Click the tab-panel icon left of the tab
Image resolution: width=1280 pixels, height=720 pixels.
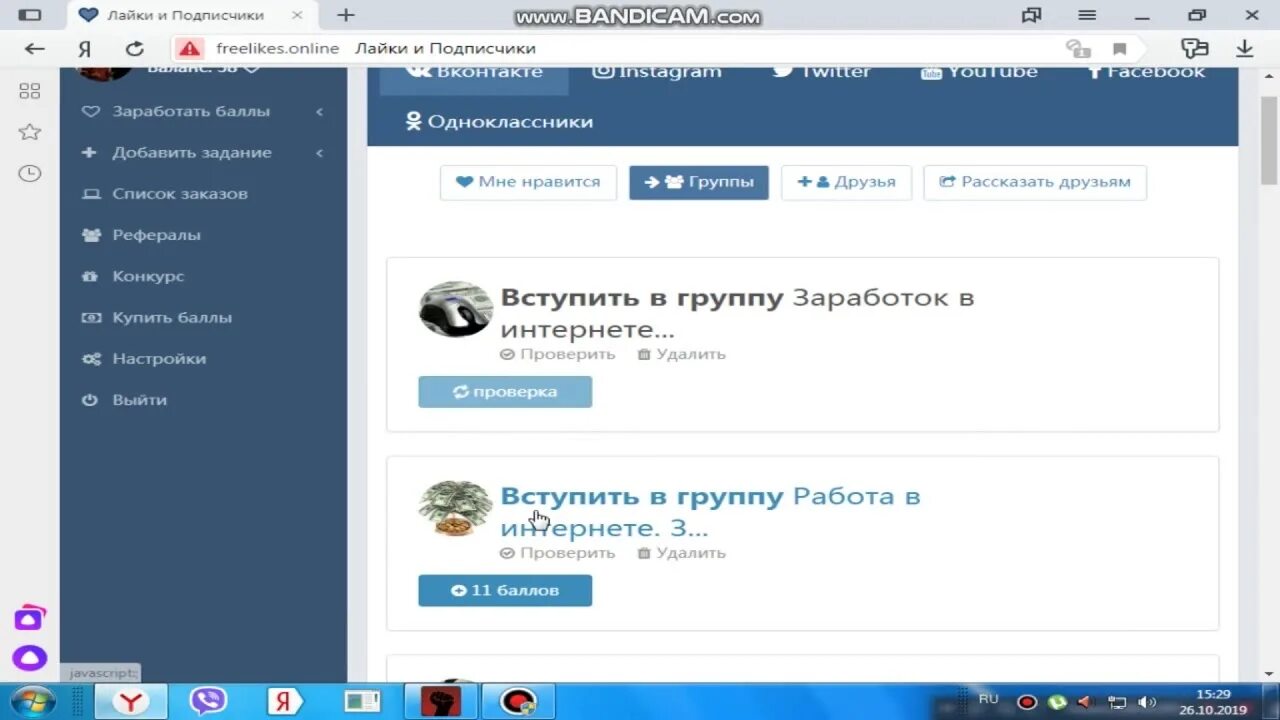click(x=31, y=15)
